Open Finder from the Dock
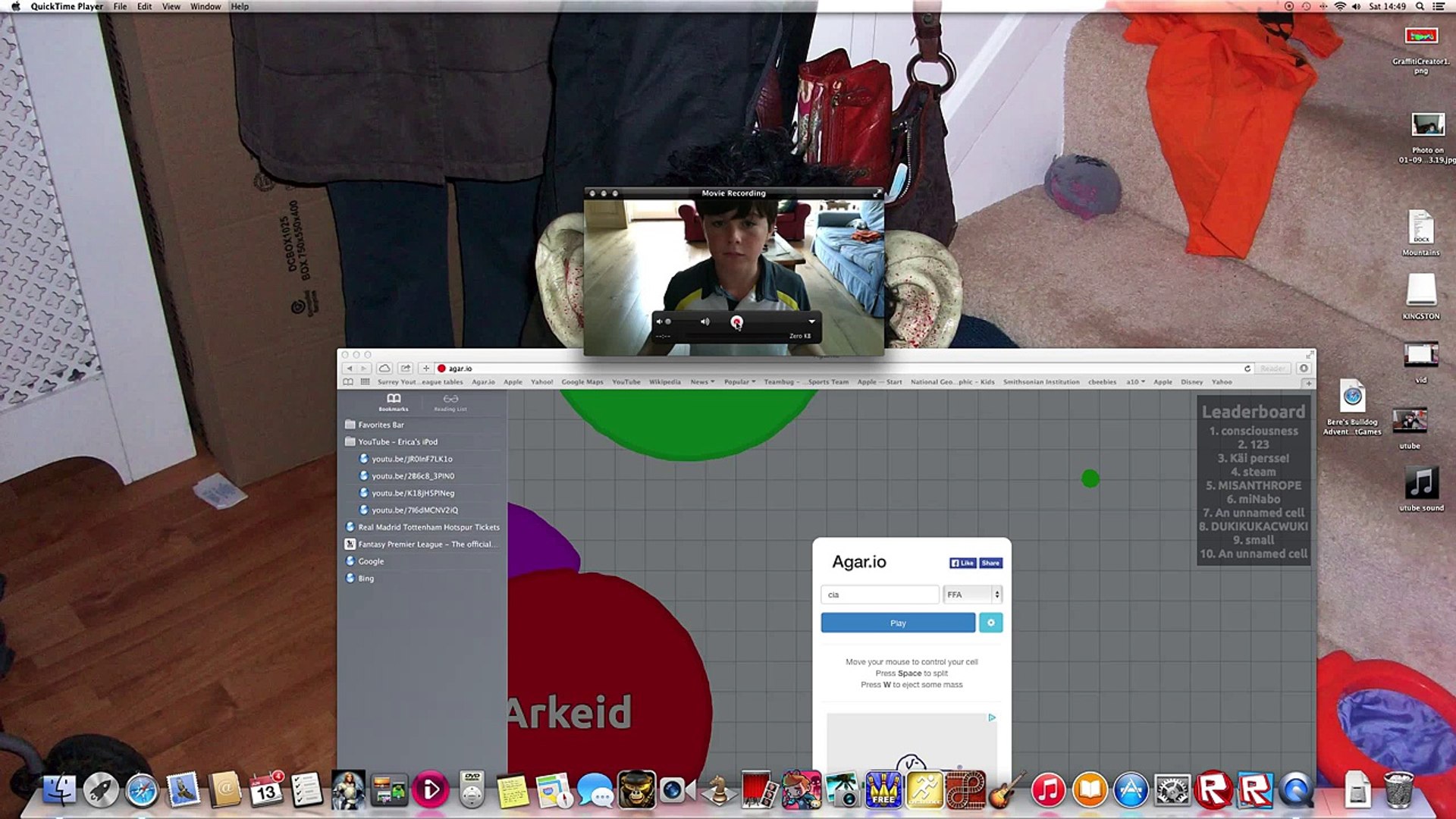This screenshot has height=819, width=1456. [x=59, y=790]
